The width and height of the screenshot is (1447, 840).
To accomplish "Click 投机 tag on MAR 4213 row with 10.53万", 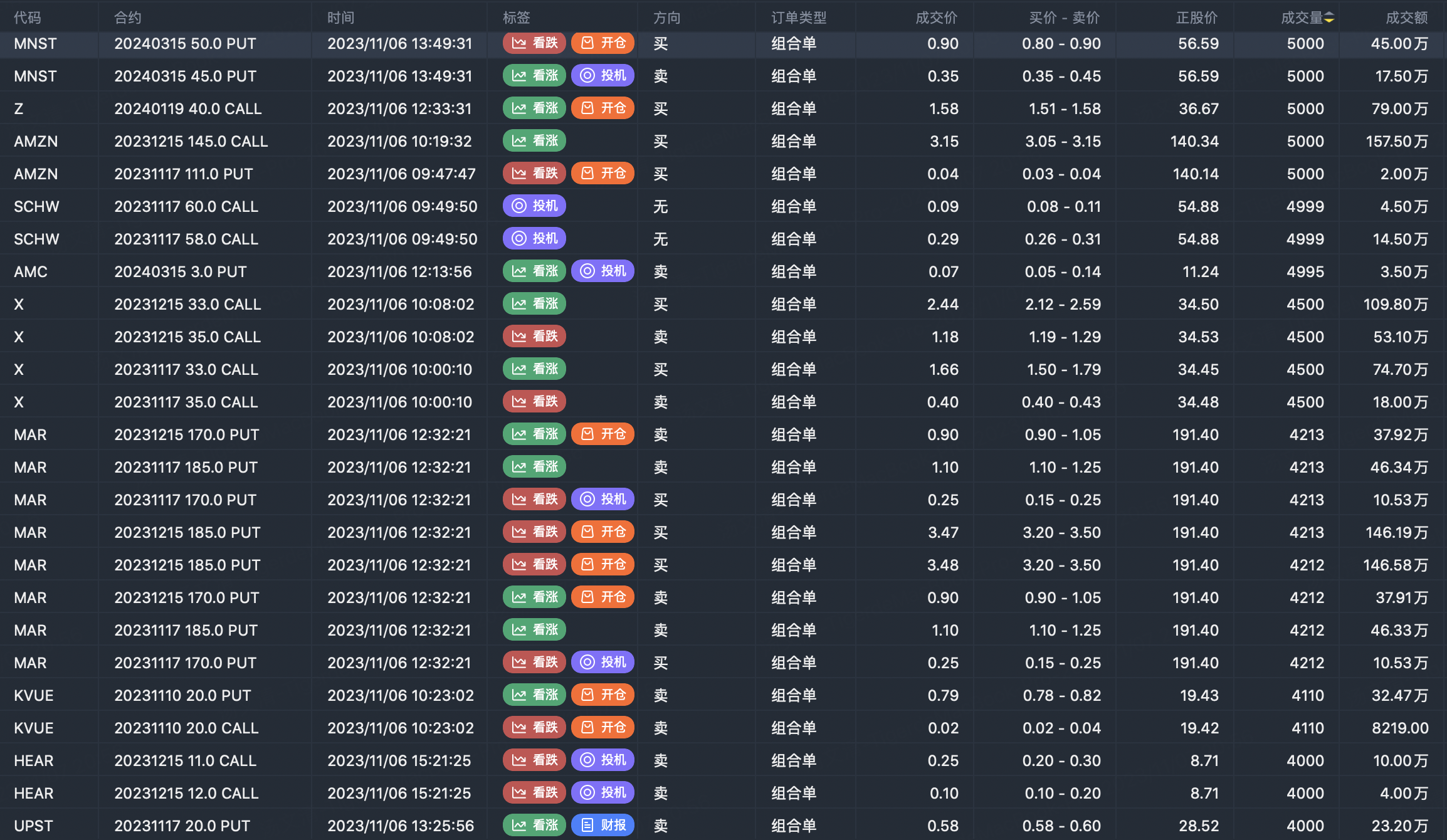I will coord(602,500).
